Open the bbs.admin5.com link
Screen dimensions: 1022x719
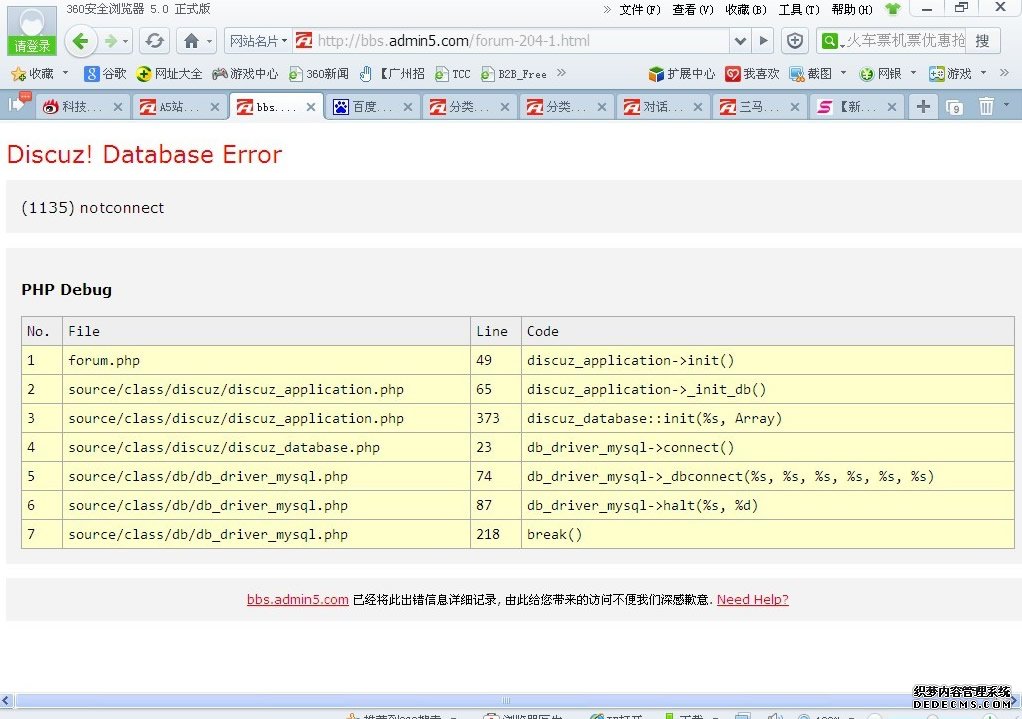click(x=297, y=599)
